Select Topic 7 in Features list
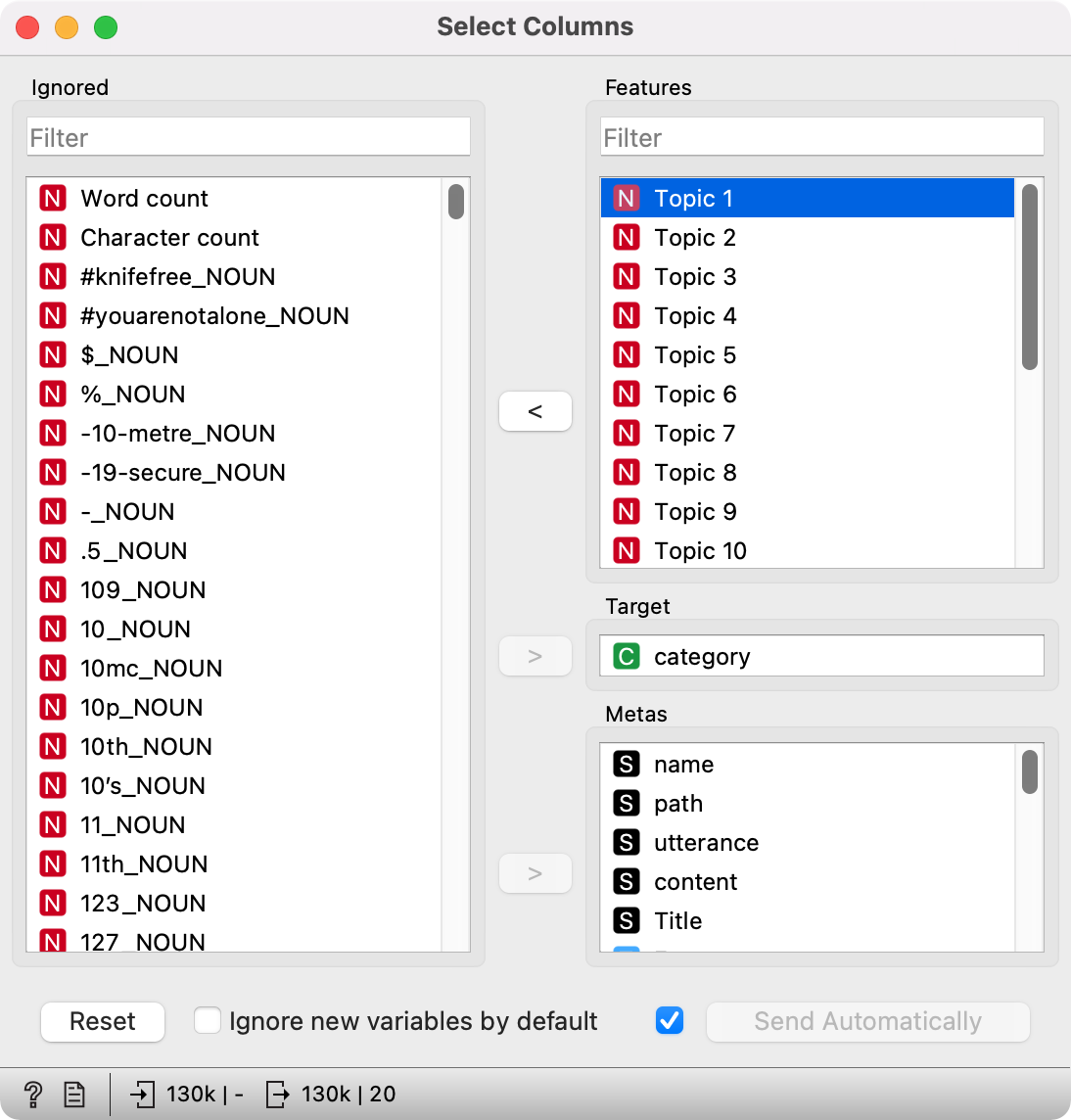Viewport: 1071px width, 1120px height. pyautogui.click(x=695, y=434)
